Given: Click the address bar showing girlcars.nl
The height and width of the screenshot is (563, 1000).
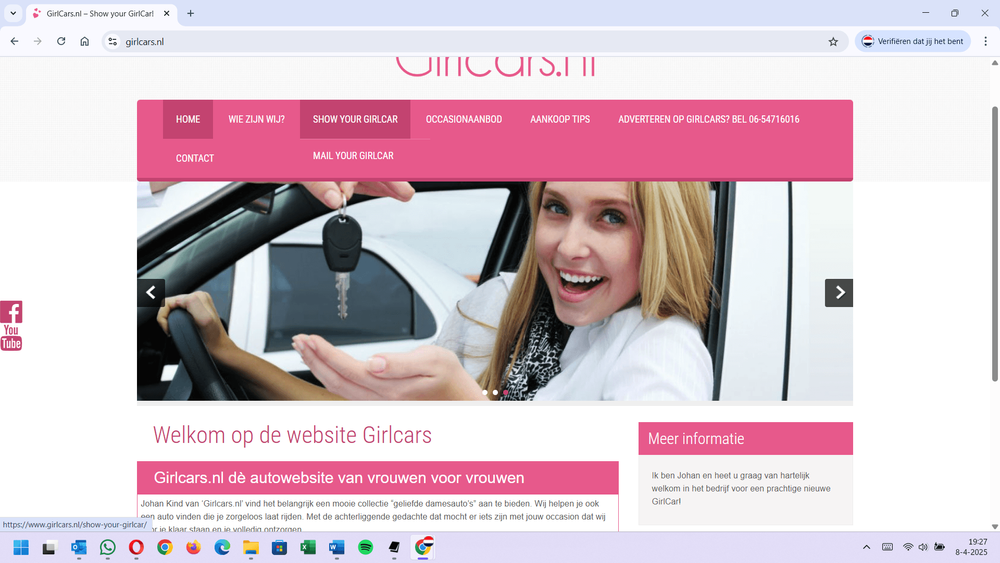Looking at the screenshot, I should pyautogui.click(x=472, y=41).
